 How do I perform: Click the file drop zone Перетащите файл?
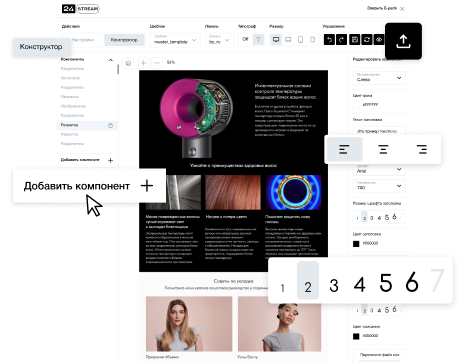click(379, 355)
